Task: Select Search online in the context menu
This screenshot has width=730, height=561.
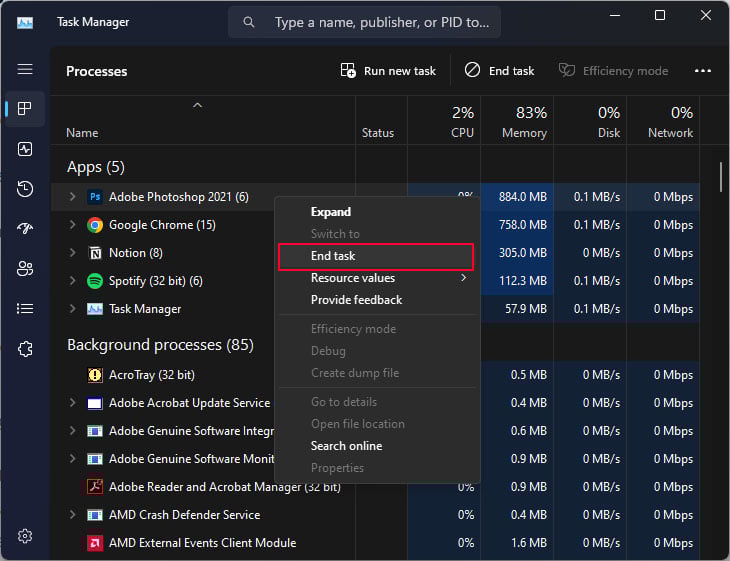Action: click(x=346, y=446)
